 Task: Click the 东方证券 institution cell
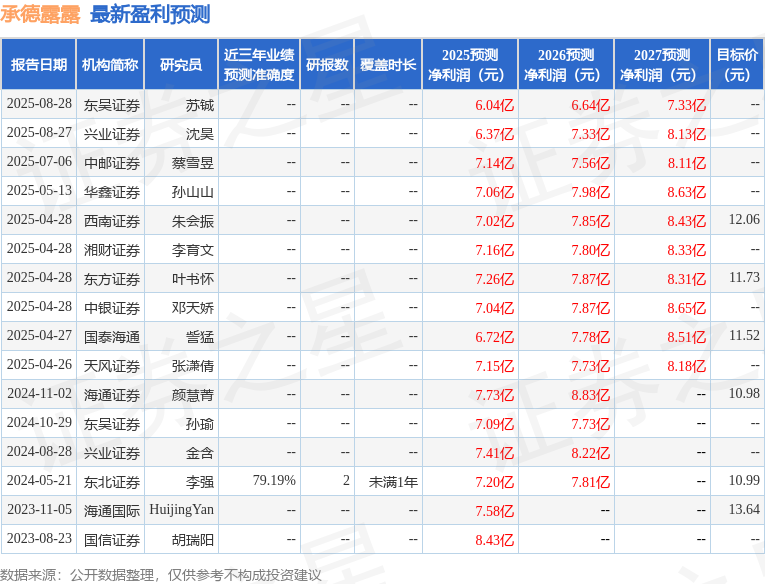(112, 279)
